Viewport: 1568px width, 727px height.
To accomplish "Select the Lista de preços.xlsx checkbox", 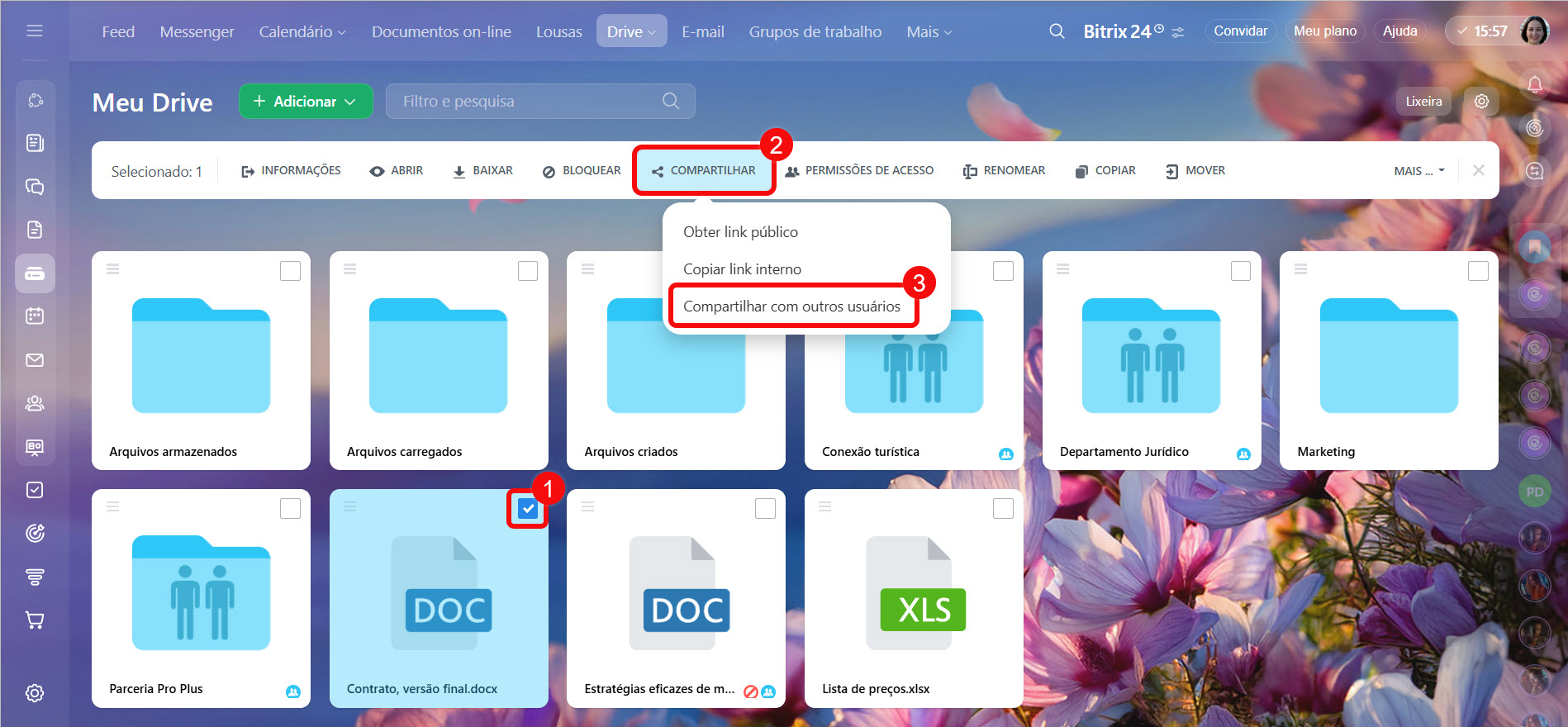I will (x=1003, y=509).
